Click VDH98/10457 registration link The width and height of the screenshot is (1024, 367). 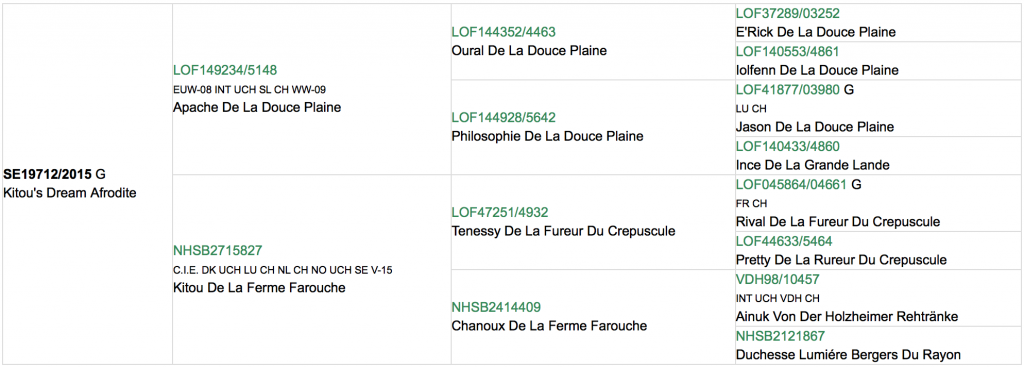pyautogui.click(x=778, y=279)
